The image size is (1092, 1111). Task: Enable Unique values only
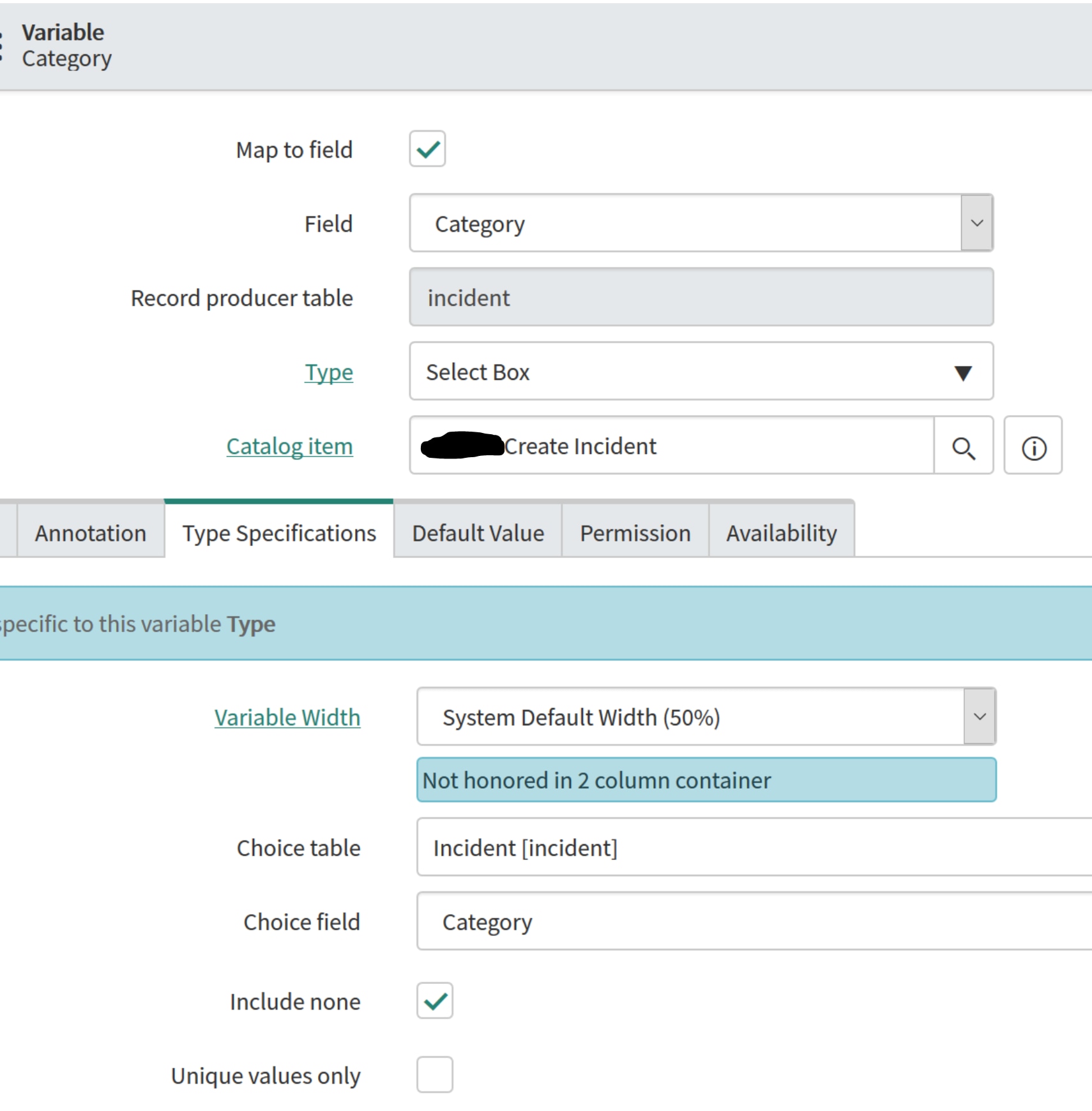434,1075
